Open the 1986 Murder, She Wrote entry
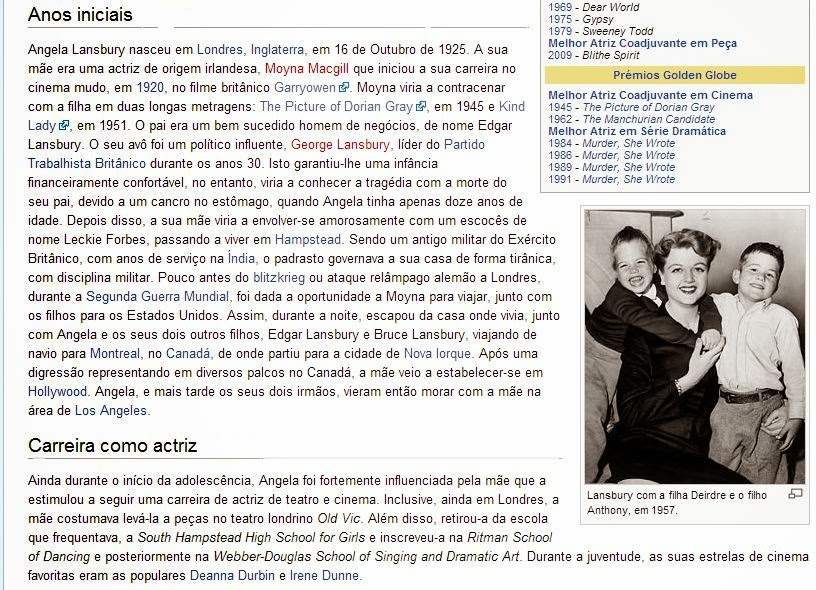Viewport: 816px width, 590px height. 611,155
